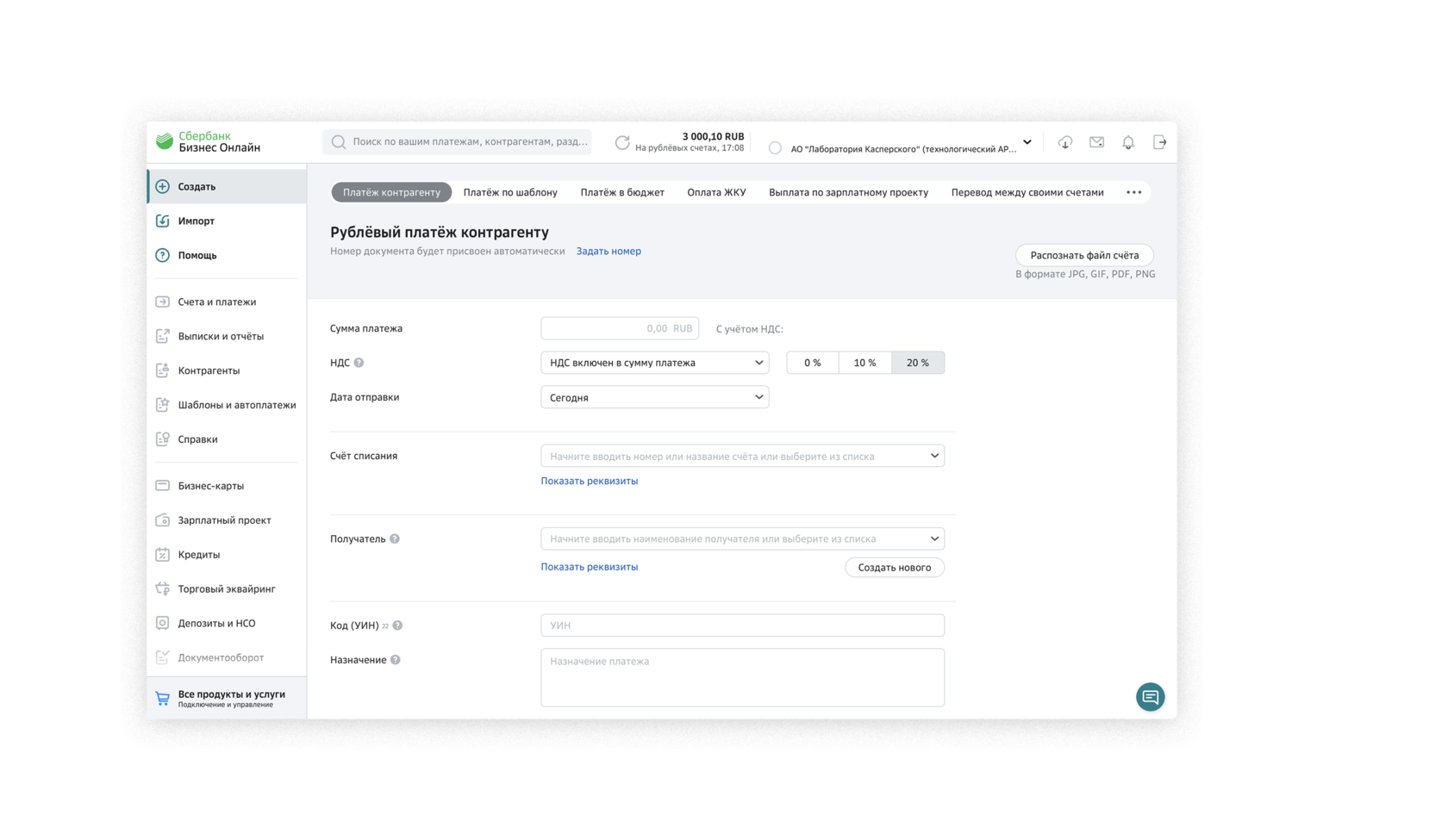Click the refresh balance icon
The width and height of the screenshot is (1448, 840).
(x=621, y=143)
